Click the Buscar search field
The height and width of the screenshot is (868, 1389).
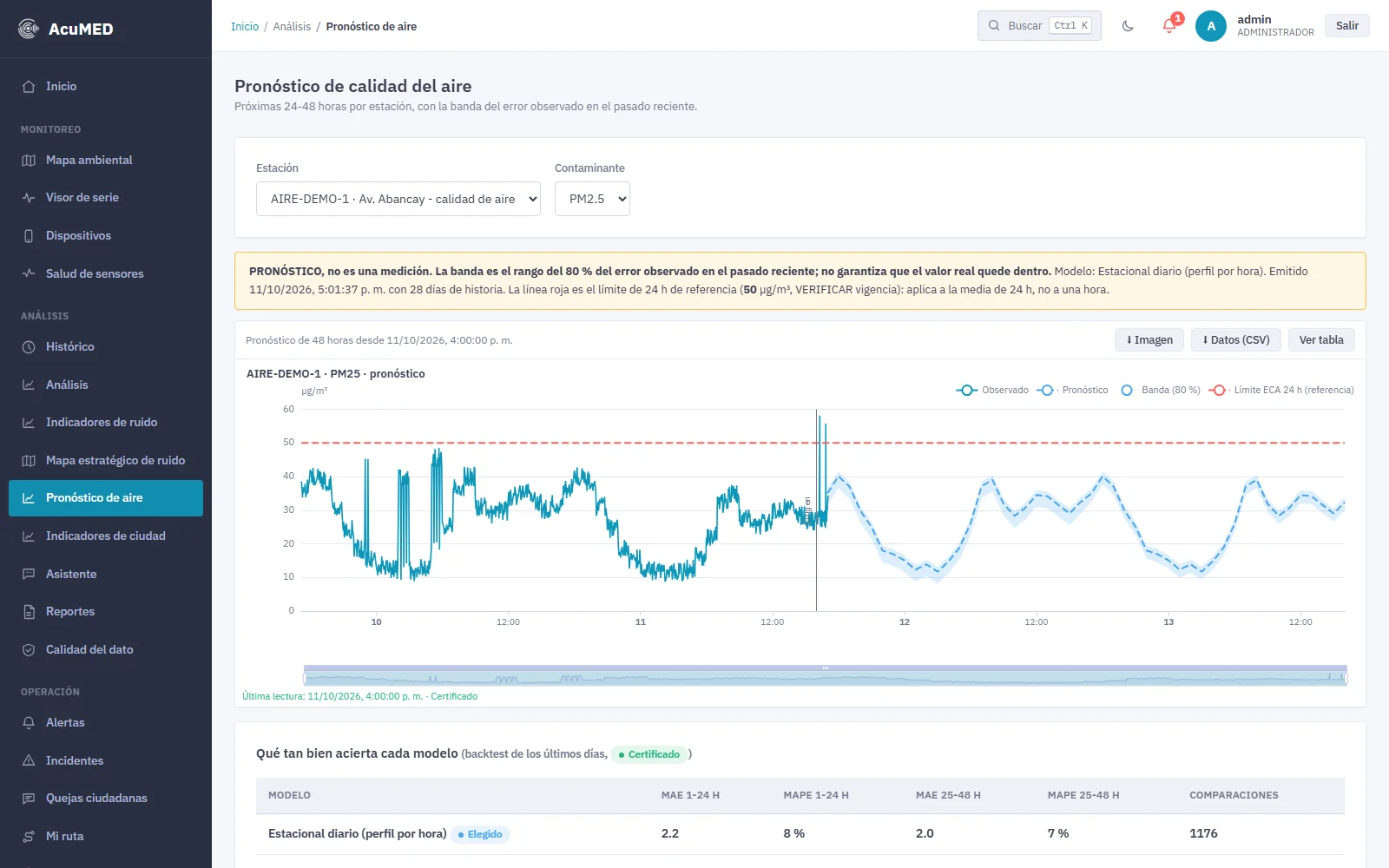(x=1039, y=26)
